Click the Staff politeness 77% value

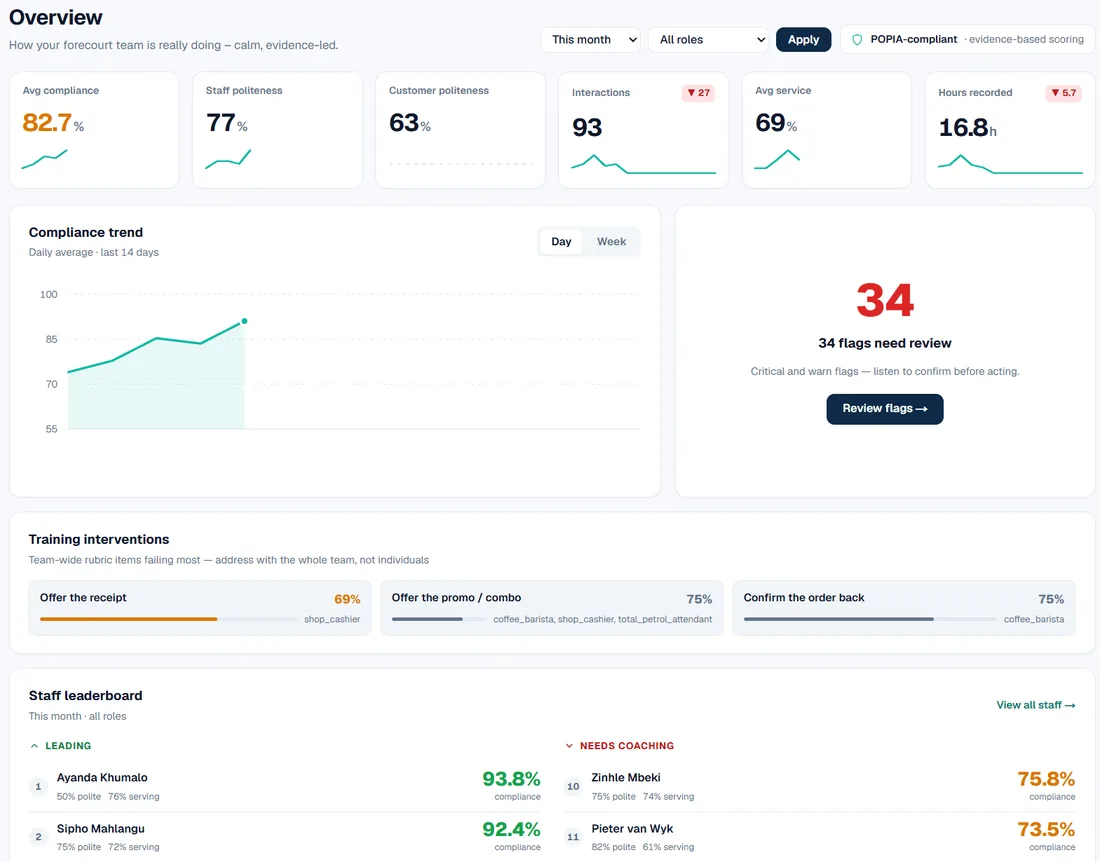pos(227,123)
